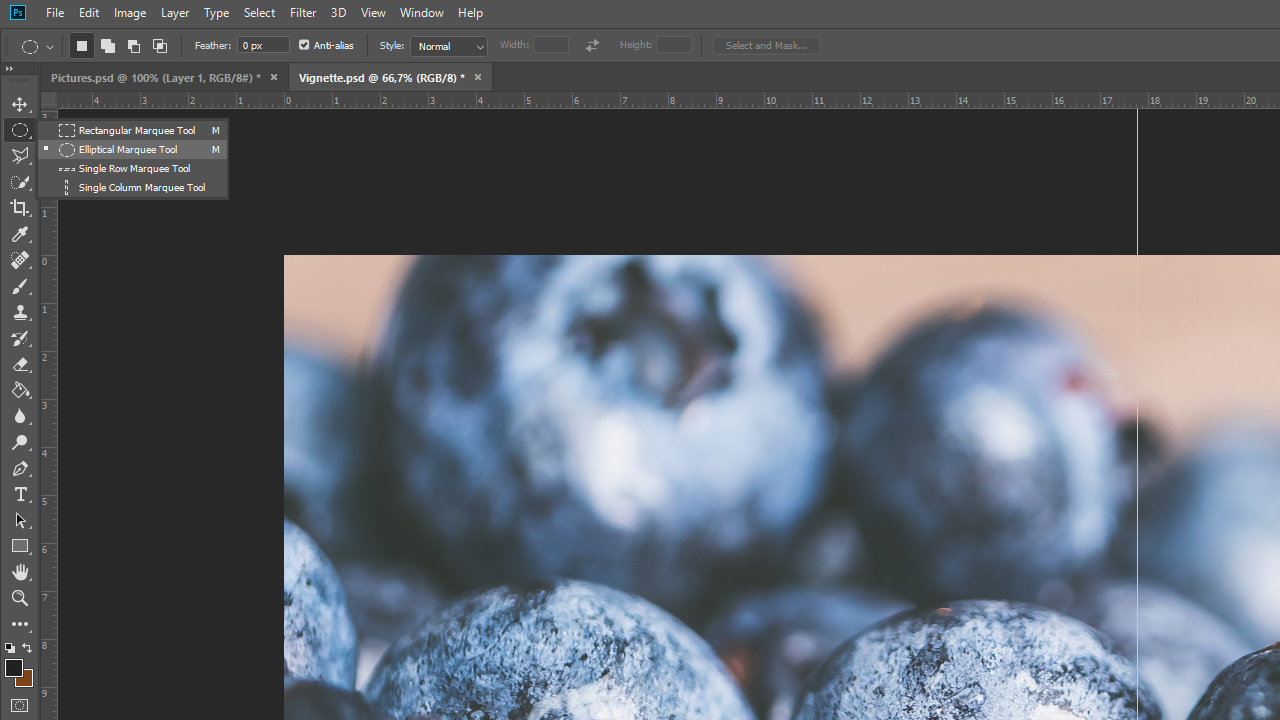The width and height of the screenshot is (1280, 720).
Task: Open the tool preset picker arrow
Action: click(x=50, y=47)
